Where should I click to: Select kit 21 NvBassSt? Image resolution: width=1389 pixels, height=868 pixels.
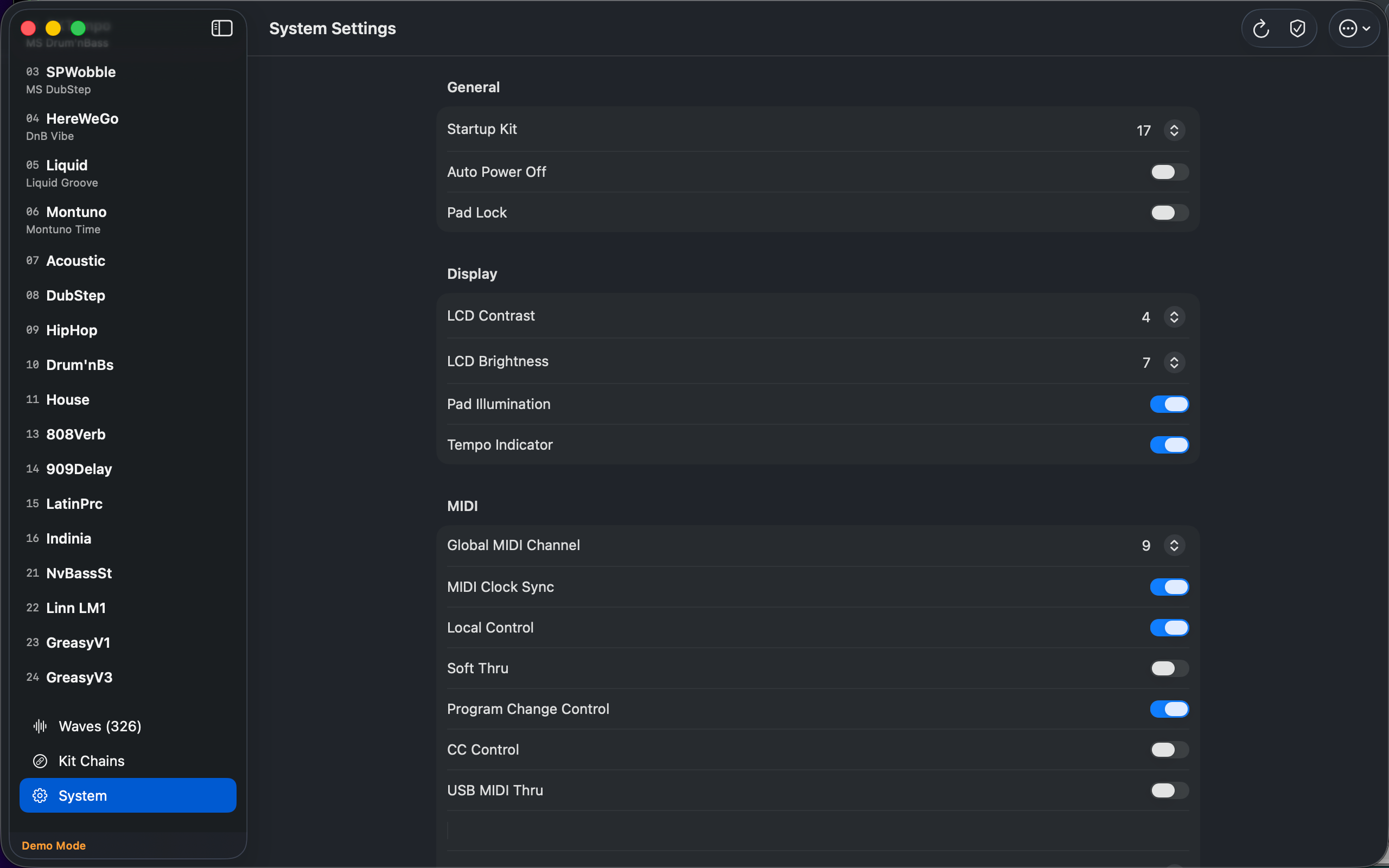pos(128,573)
